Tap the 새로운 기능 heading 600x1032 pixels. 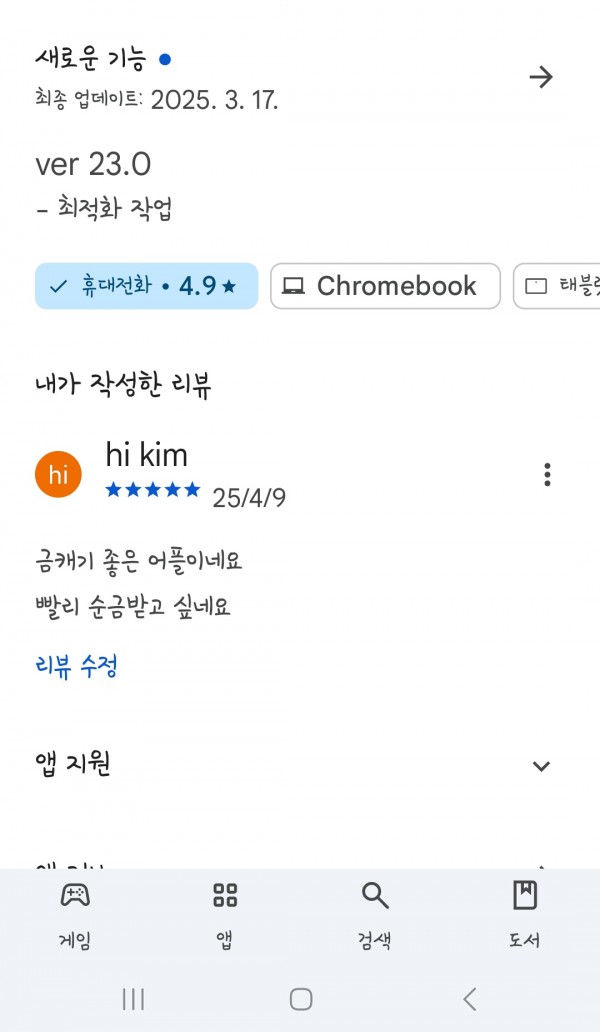pos(90,59)
